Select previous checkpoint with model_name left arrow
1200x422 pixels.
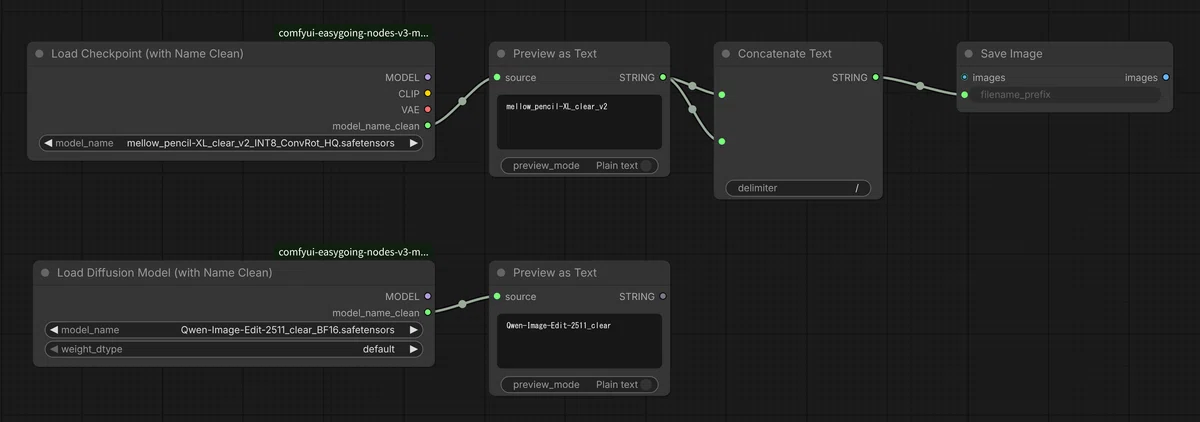(x=47, y=143)
